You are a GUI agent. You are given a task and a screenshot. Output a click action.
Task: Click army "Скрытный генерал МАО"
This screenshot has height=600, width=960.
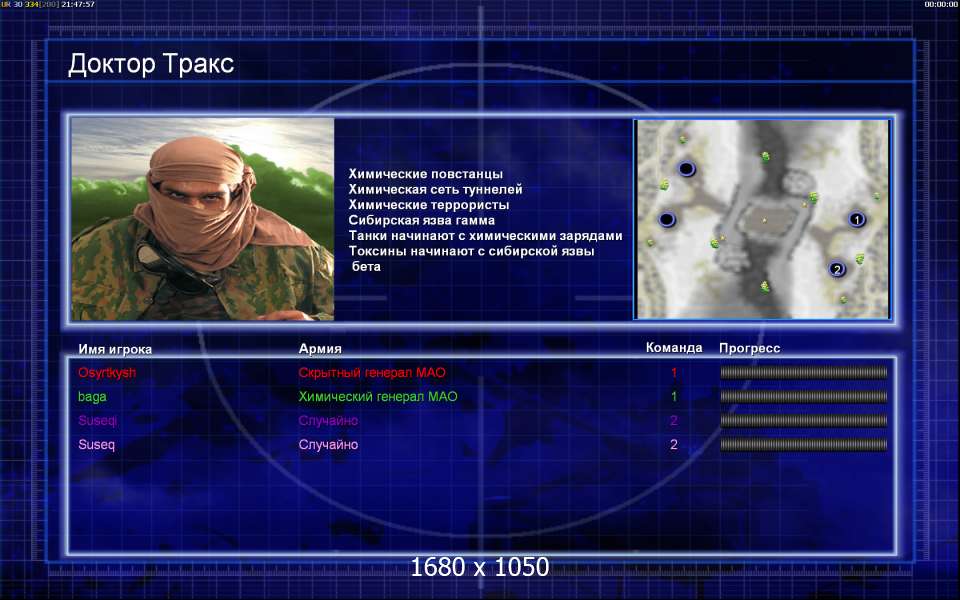point(372,372)
